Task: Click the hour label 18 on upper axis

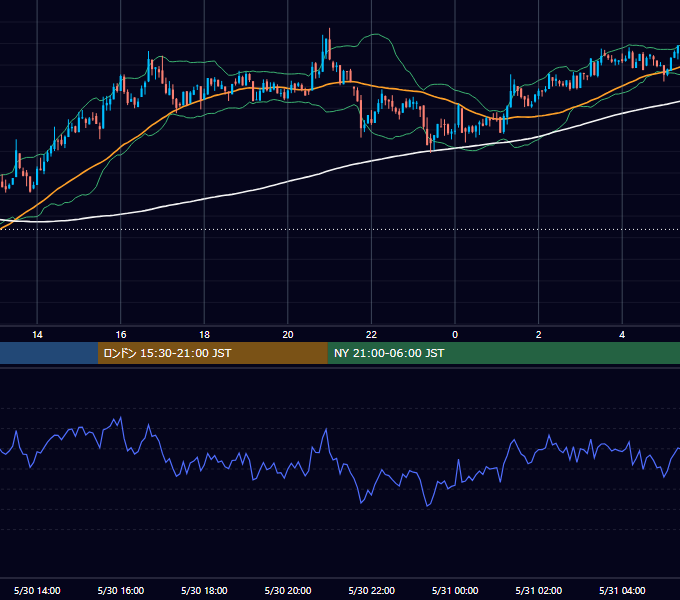Action: pos(204,335)
